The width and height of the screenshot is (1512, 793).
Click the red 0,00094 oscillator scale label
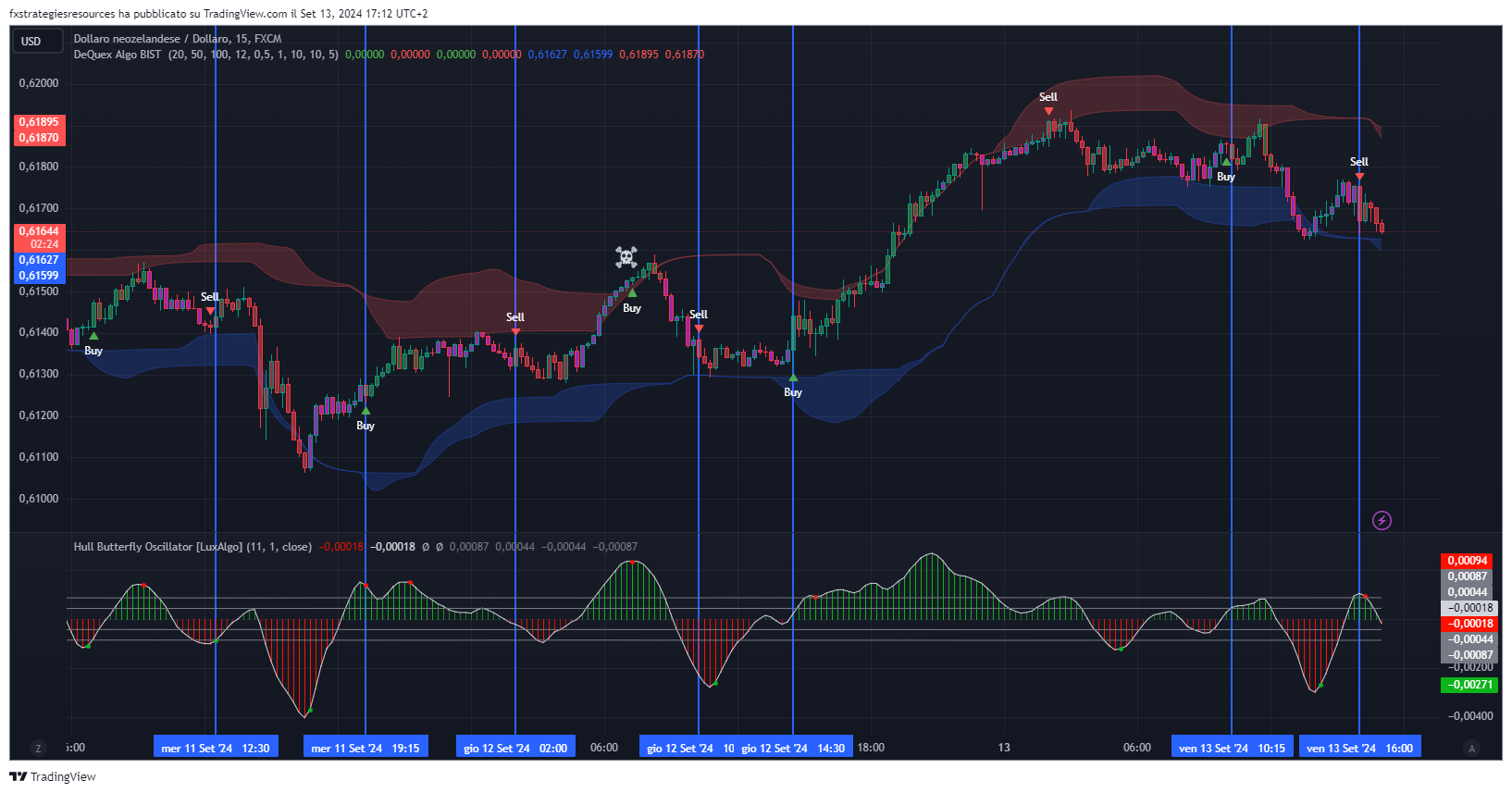1467,561
